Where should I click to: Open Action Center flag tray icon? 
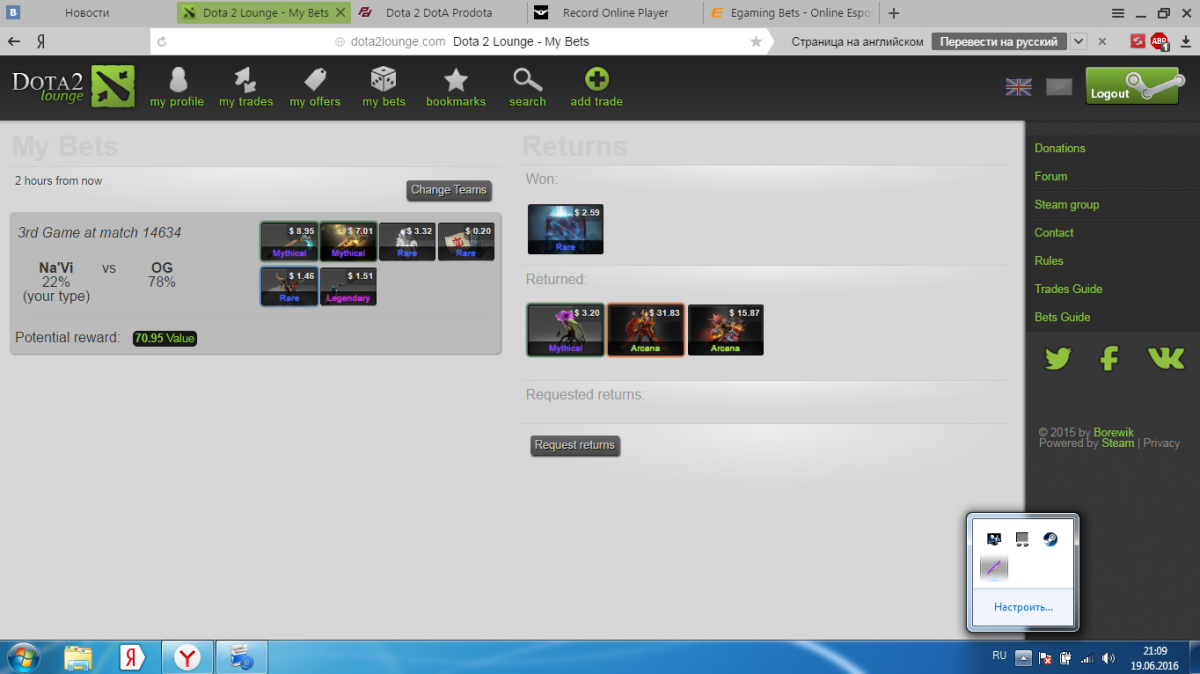(1044, 658)
